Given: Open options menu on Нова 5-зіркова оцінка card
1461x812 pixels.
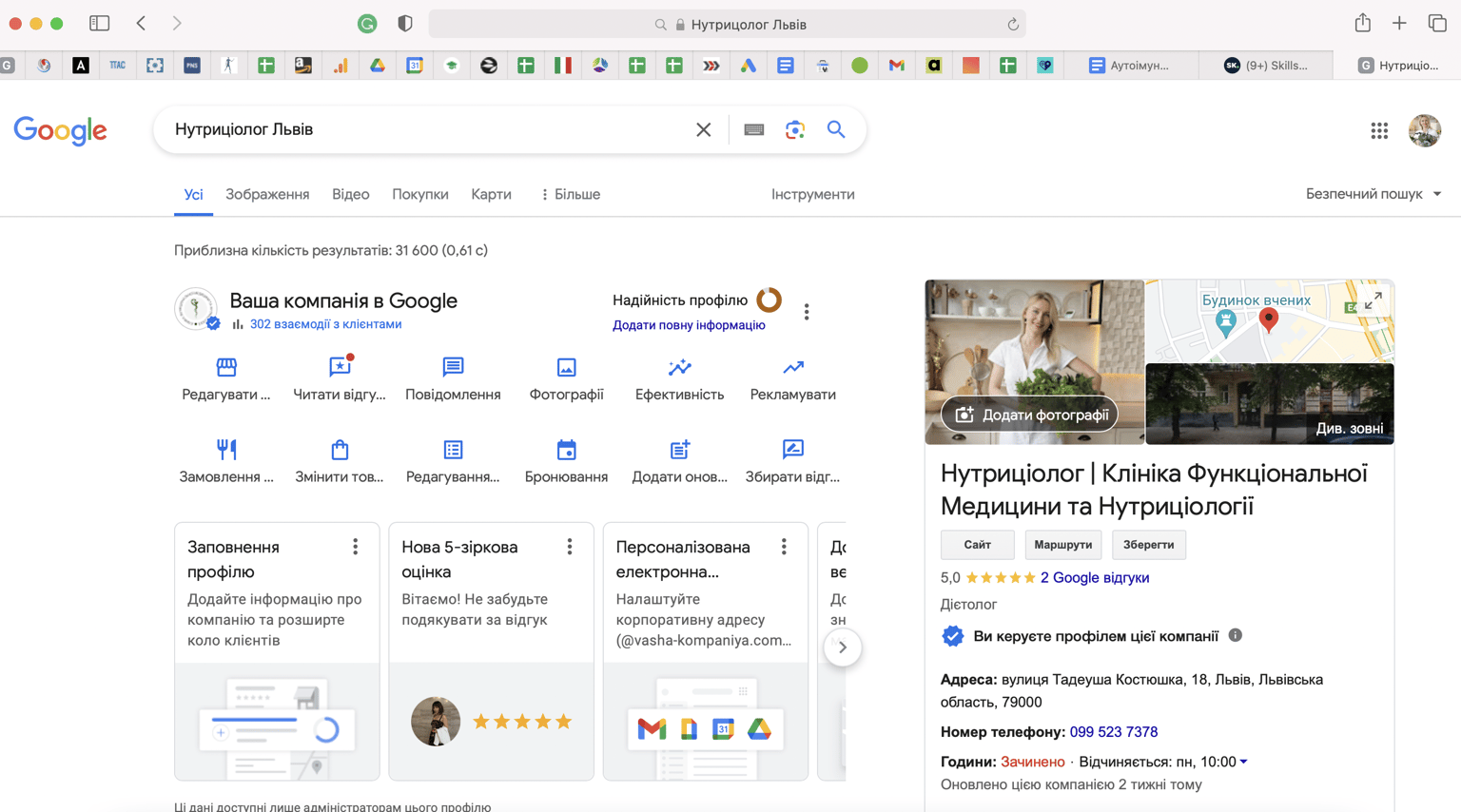Looking at the screenshot, I should [x=570, y=547].
